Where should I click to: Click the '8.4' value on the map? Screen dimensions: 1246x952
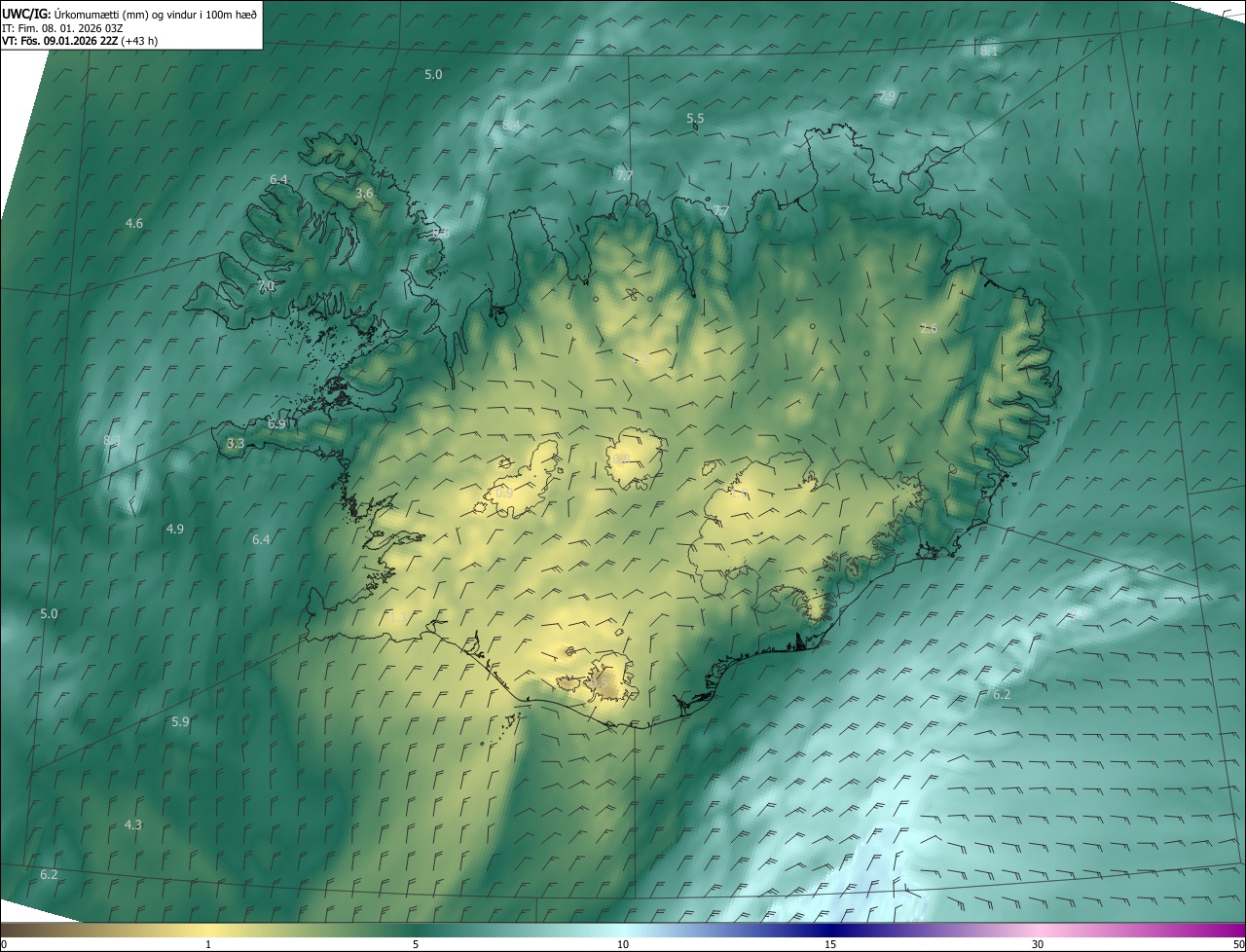pos(510,126)
